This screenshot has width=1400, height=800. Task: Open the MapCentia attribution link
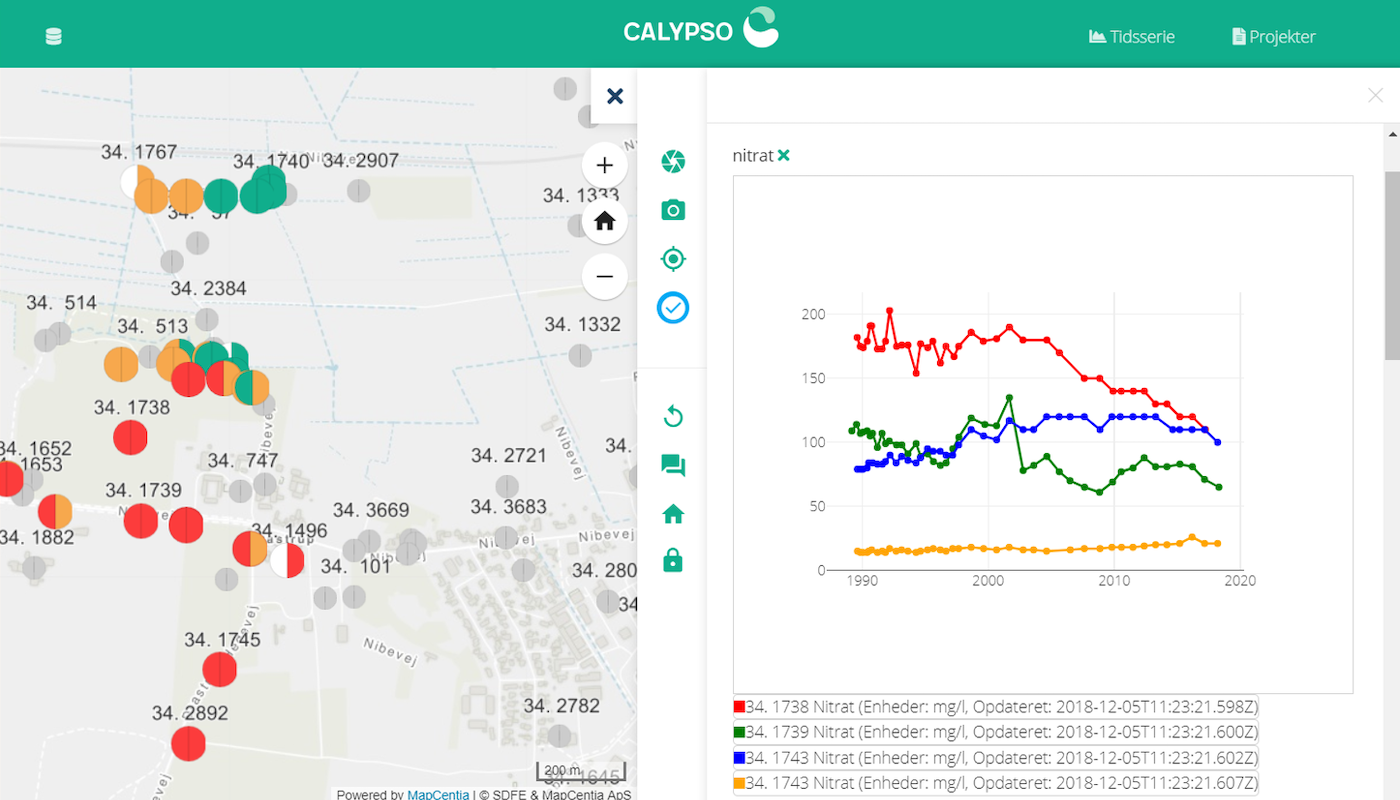438,795
